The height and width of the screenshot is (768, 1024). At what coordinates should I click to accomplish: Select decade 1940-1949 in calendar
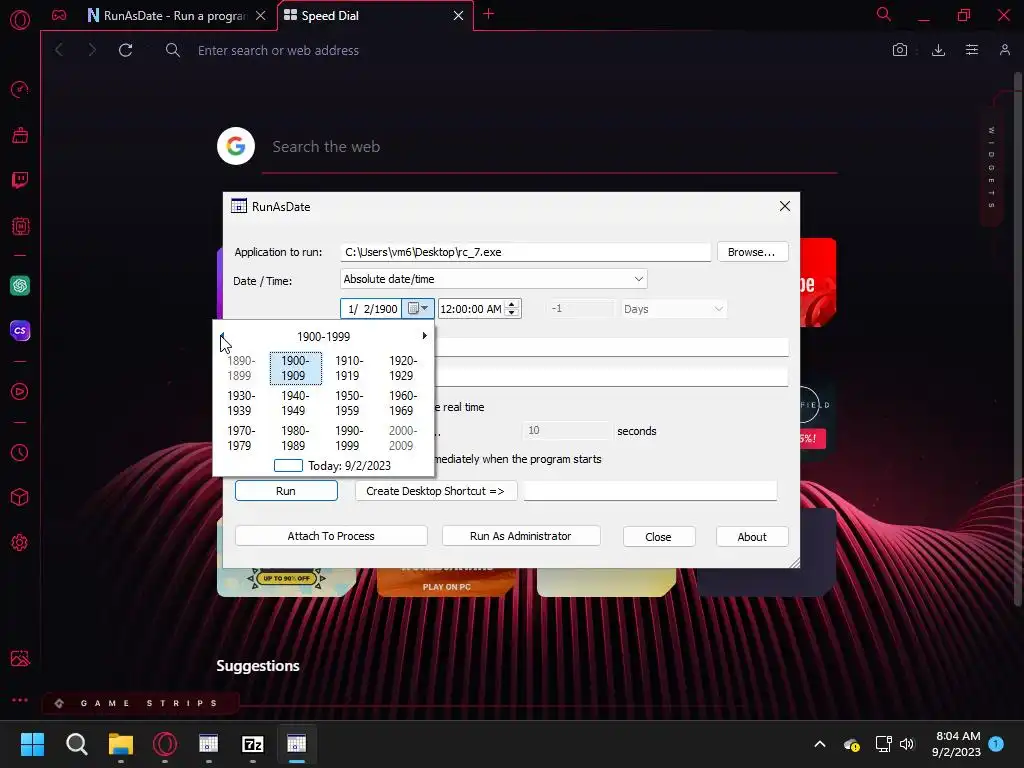click(x=295, y=403)
